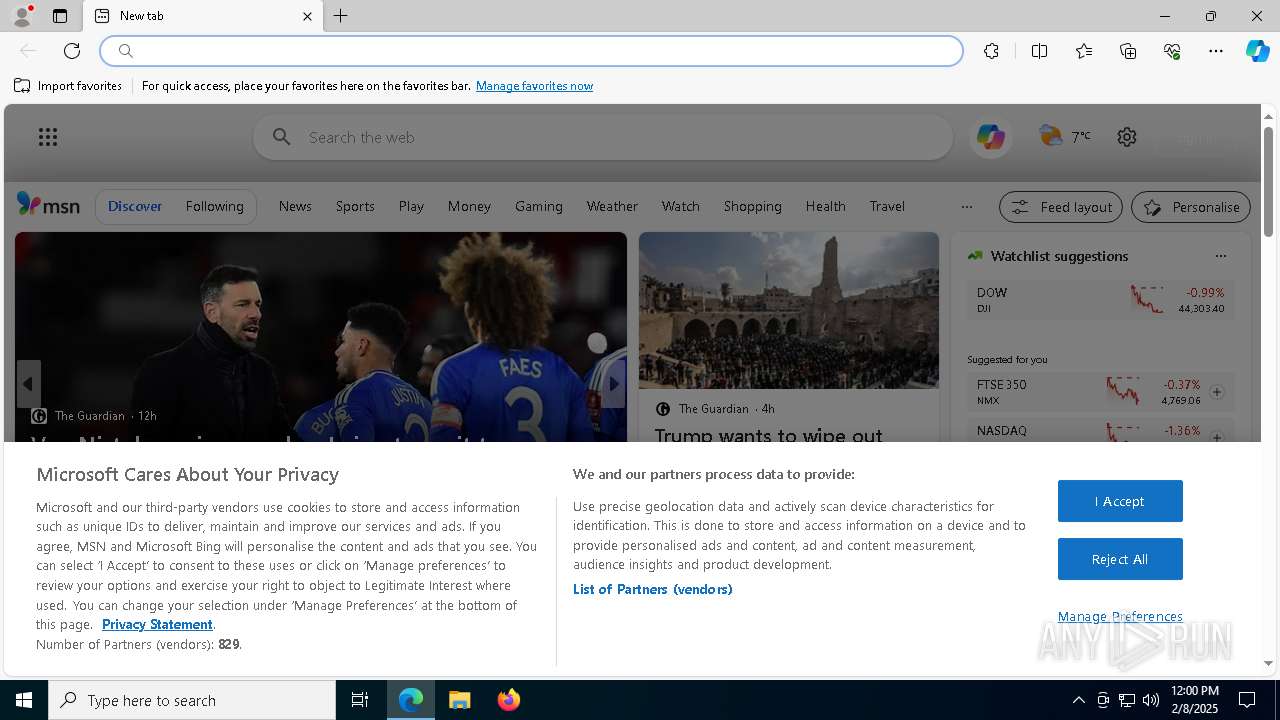
Task: Open the volume speaker icon
Action: [1151, 700]
